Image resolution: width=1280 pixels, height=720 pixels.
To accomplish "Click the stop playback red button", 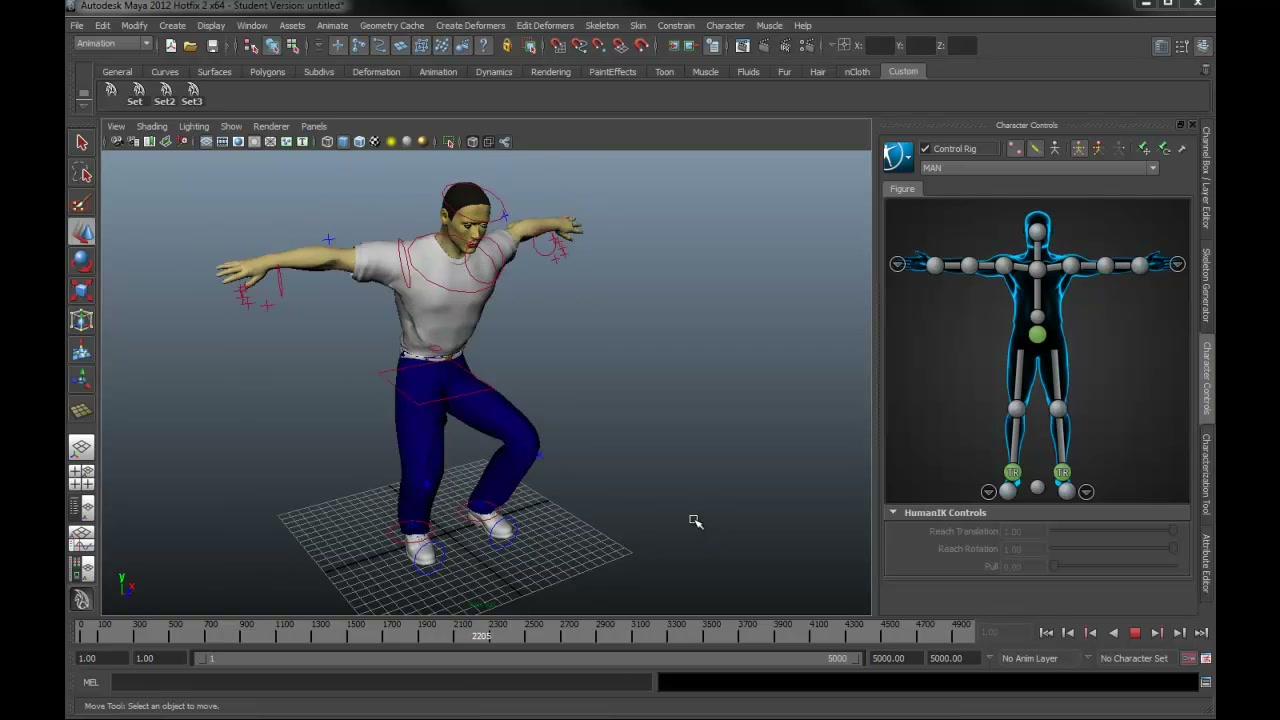I will tap(1135, 633).
